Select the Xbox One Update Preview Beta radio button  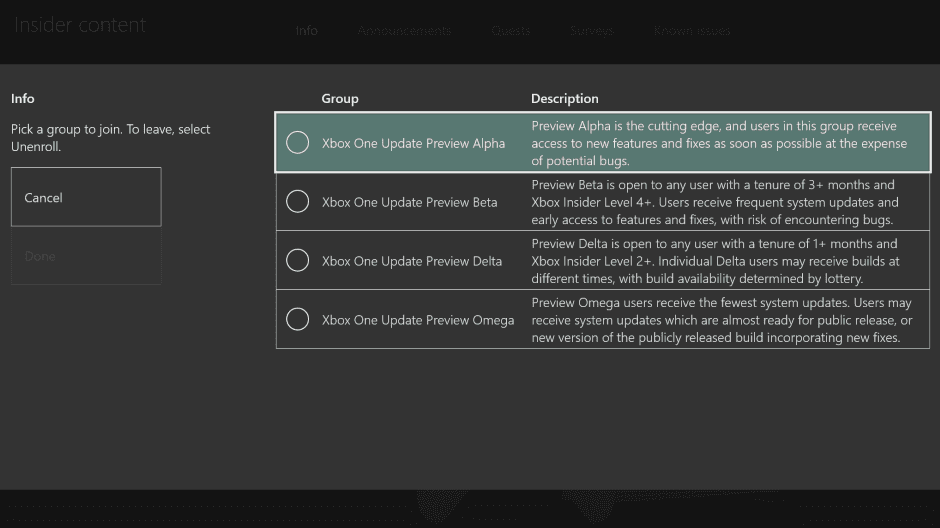[x=297, y=201]
